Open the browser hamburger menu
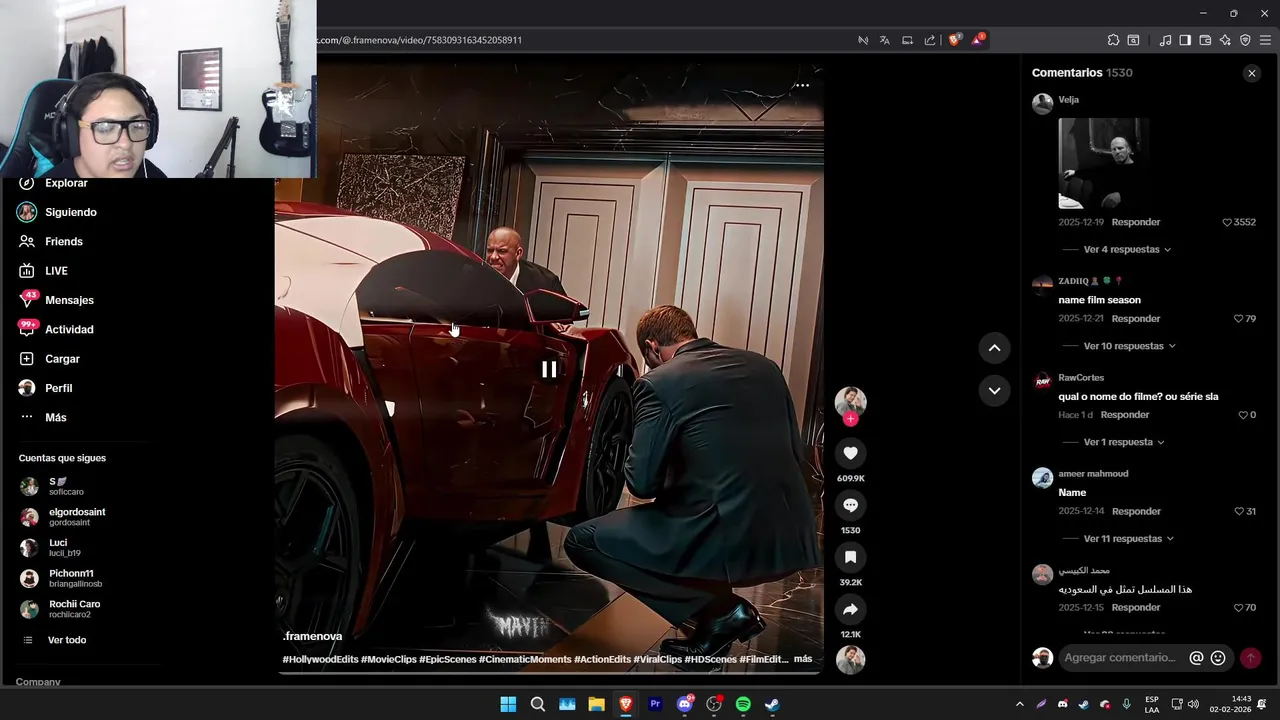Image resolution: width=1280 pixels, height=720 pixels. [1265, 40]
